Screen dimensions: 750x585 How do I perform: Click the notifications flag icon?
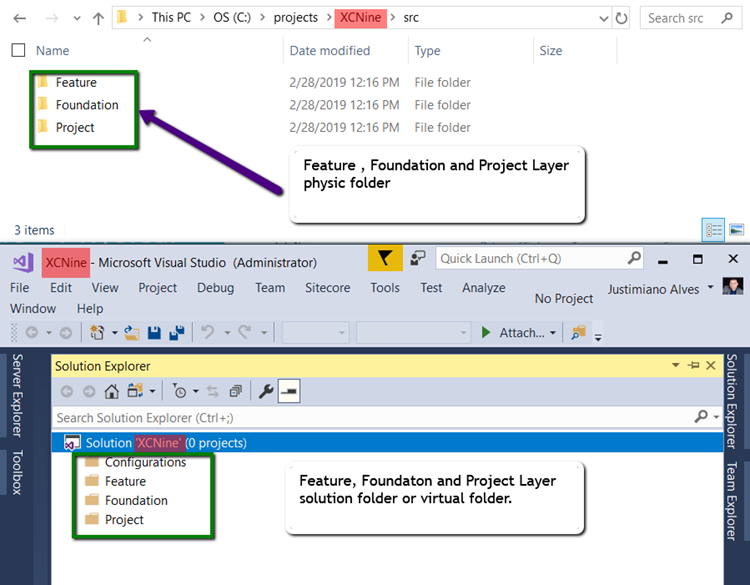[x=385, y=258]
